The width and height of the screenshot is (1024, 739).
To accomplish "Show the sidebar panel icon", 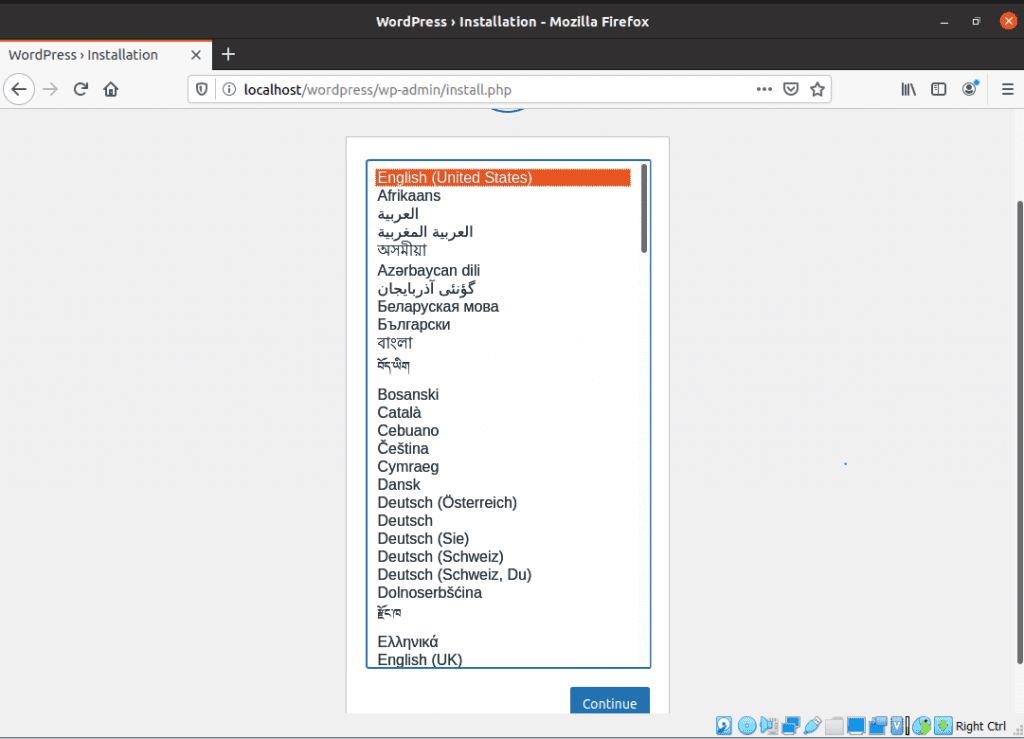I will (938, 89).
